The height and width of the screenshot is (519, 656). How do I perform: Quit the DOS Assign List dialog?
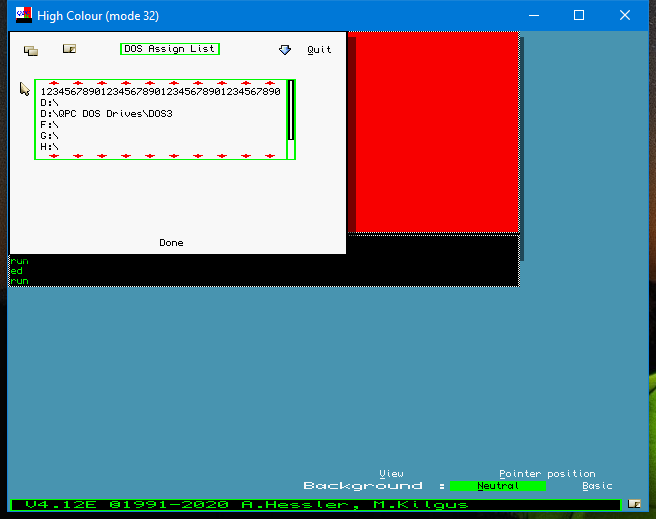319,50
